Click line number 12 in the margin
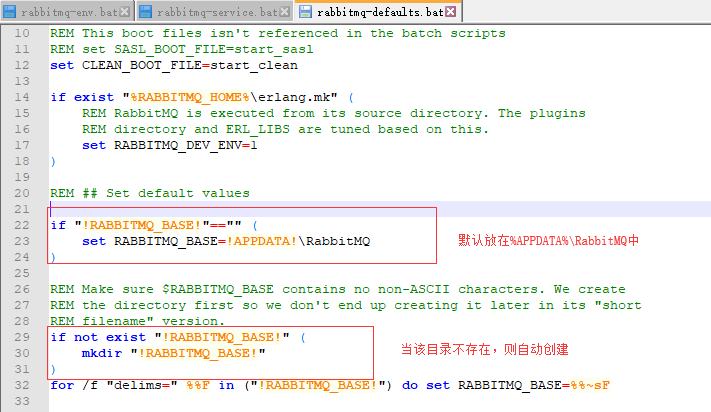 pos(22,65)
